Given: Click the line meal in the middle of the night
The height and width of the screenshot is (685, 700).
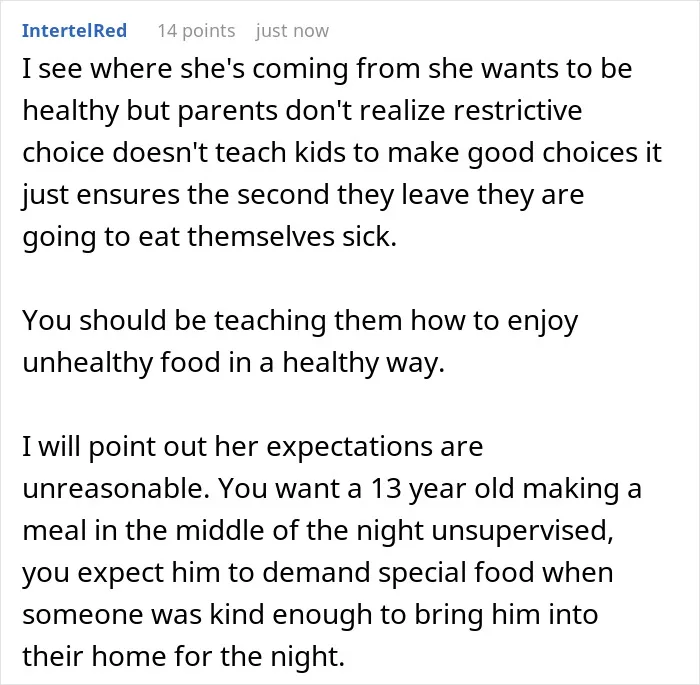Looking at the screenshot, I should [x=318, y=531].
